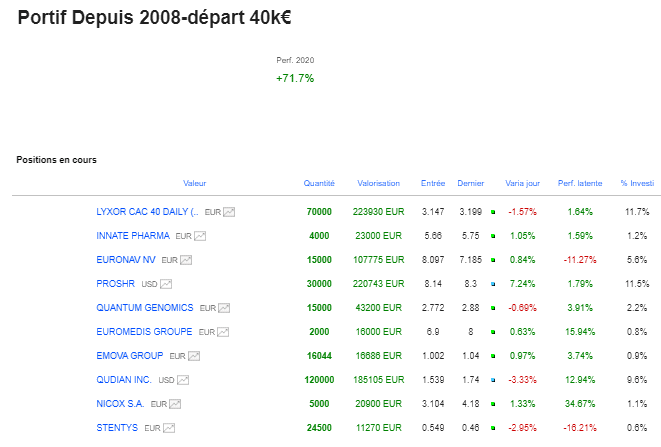Open the EMOVA GROUP chart icon
661x447 pixels.
pos(193,356)
